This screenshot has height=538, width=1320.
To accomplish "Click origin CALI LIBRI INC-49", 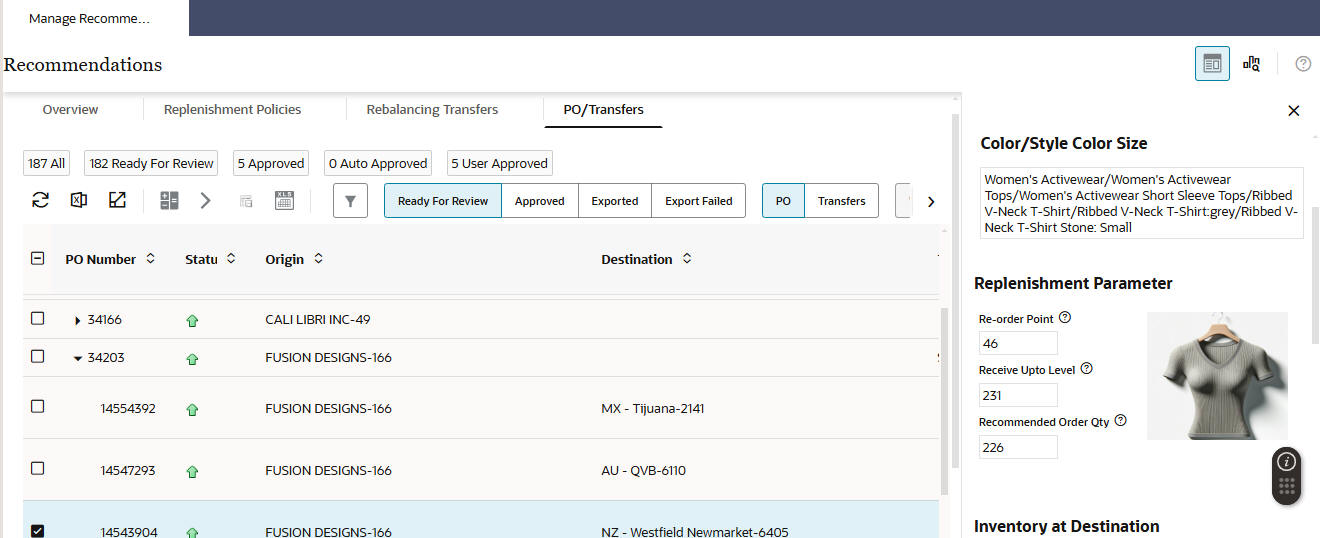I will tap(317, 320).
